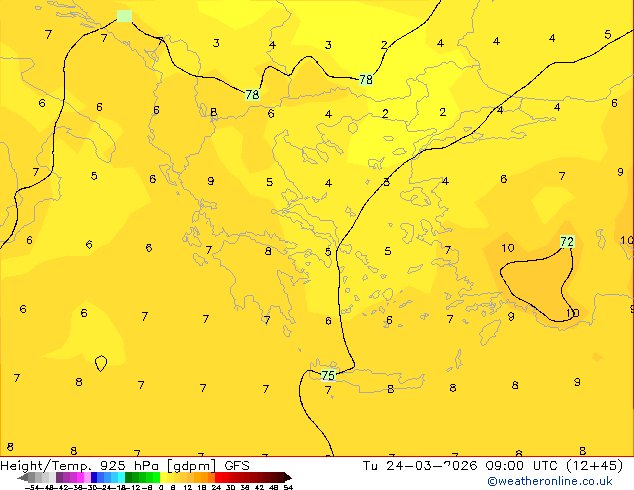Click the 72 contour height label

click(567, 242)
